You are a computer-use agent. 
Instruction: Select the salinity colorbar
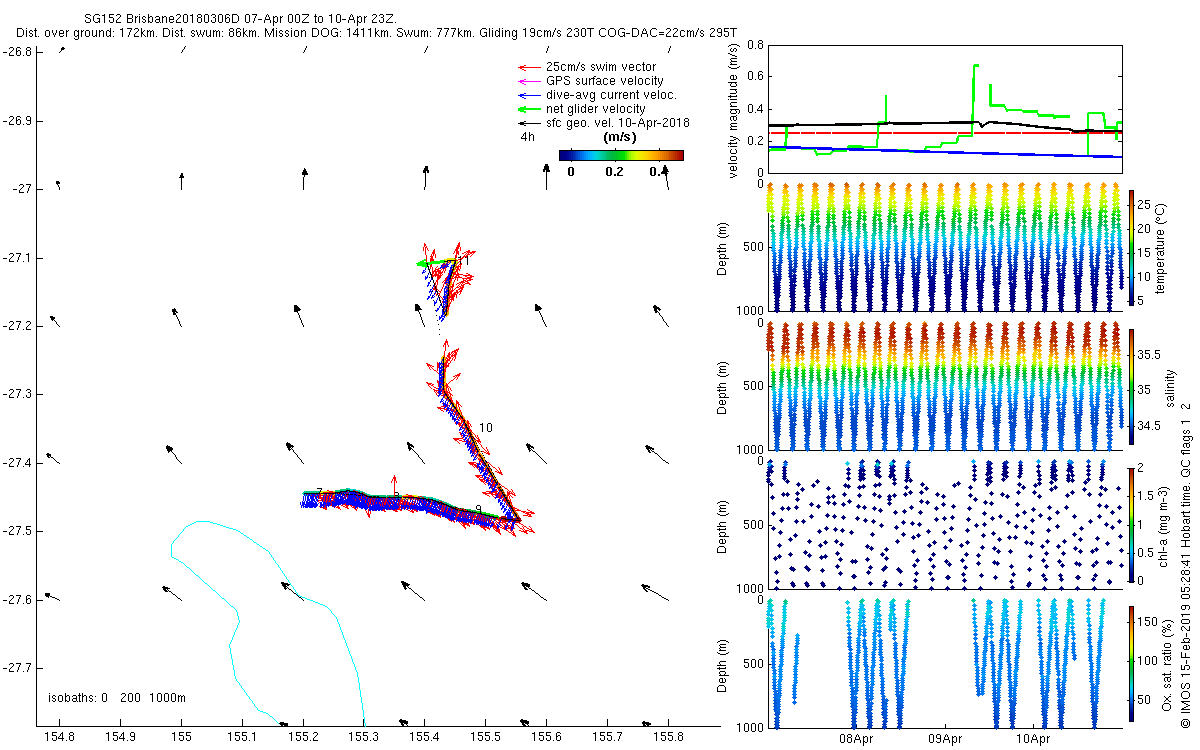(x=1132, y=385)
